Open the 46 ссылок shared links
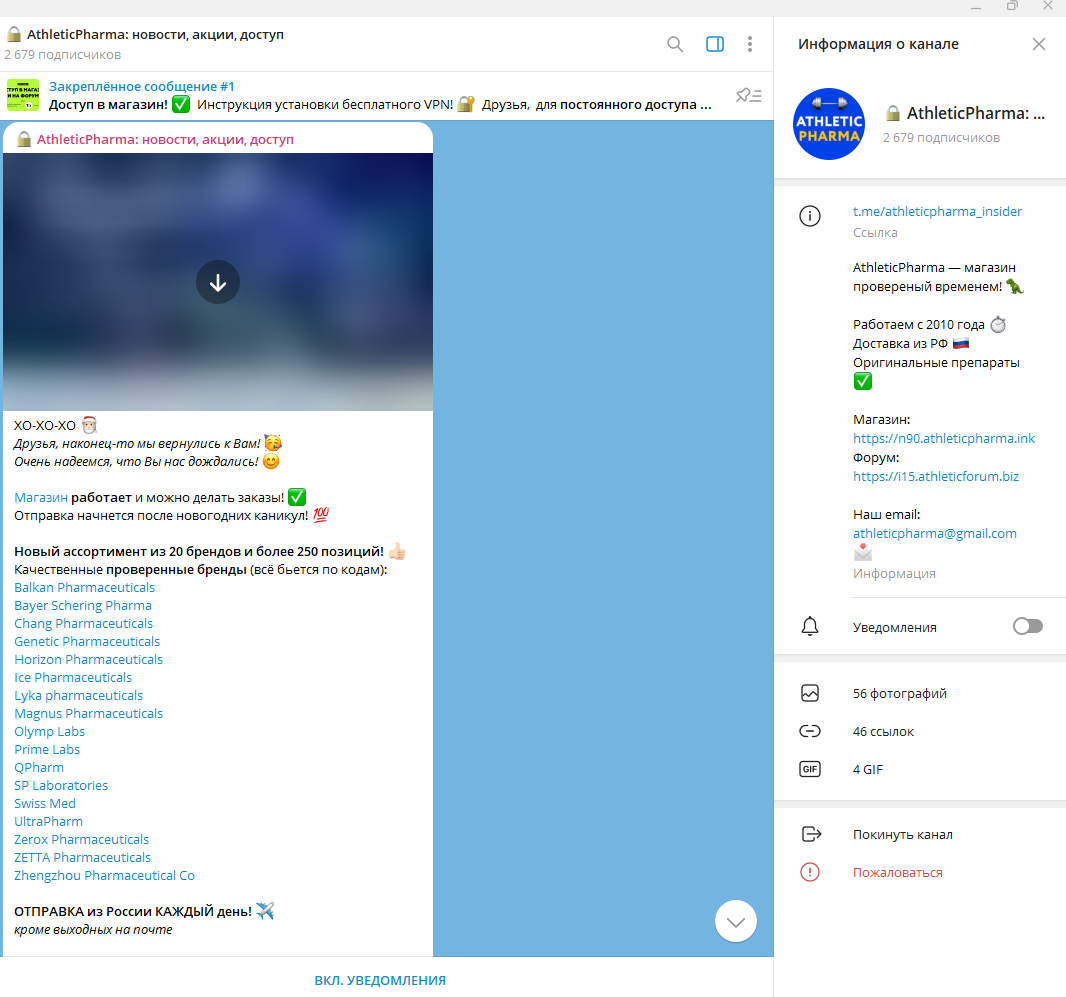Viewport: 1066px width, 997px height. (883, 731)
